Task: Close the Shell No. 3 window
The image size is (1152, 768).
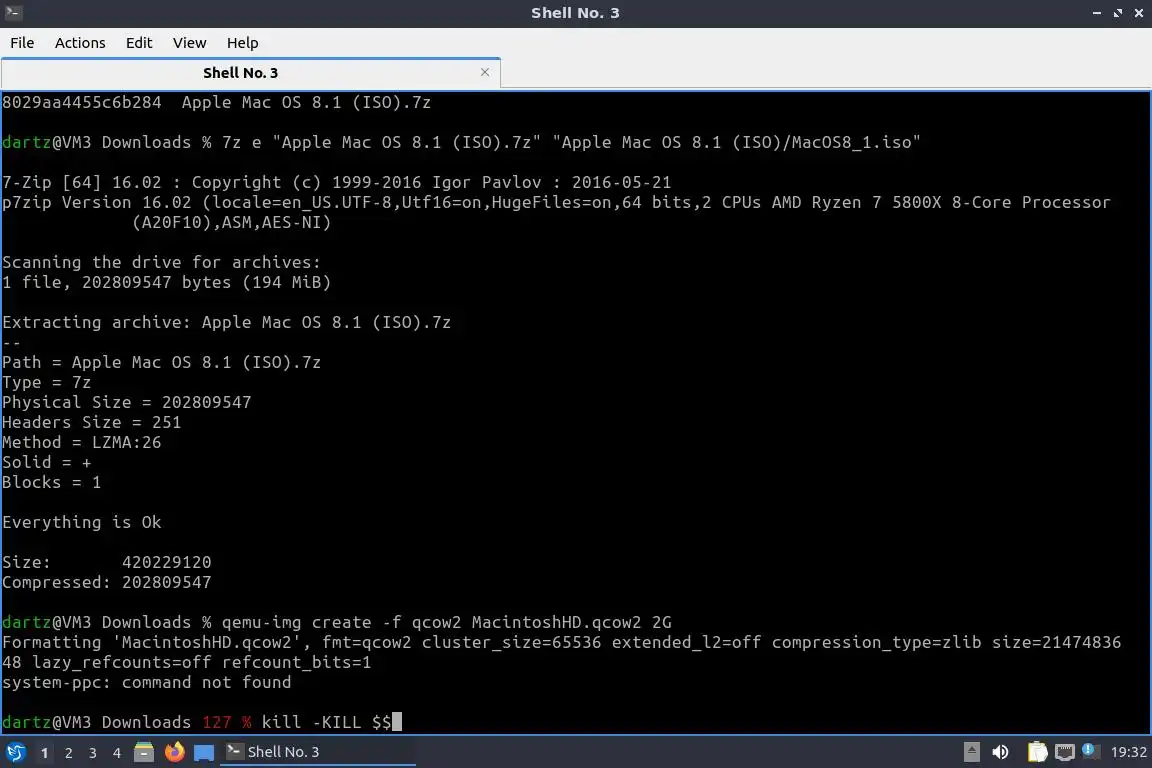Action: pyautogui.click(x=1139, y=12)
